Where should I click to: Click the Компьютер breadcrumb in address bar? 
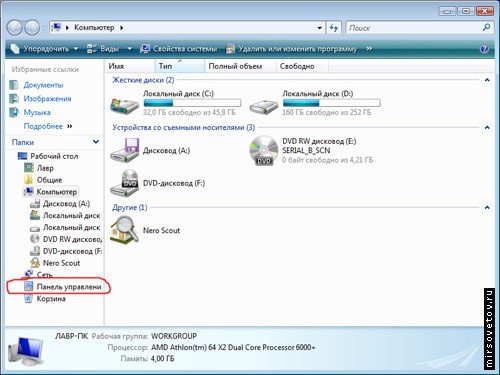(x=94, y=28)
